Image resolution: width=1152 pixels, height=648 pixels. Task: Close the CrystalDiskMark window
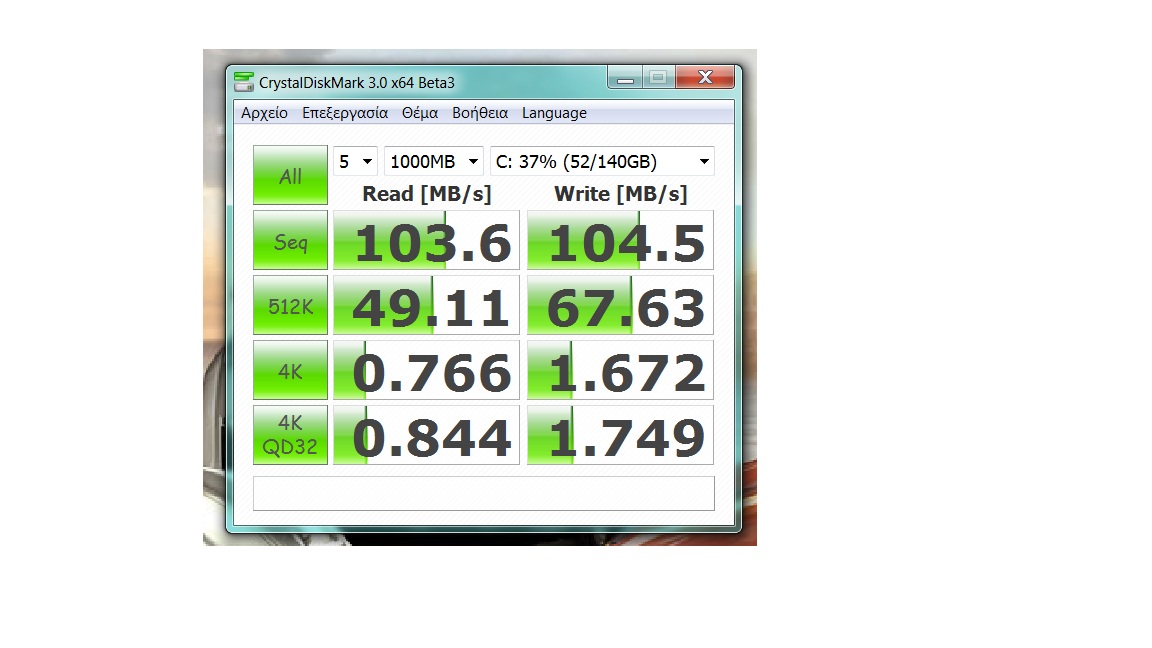[x=705, y=77]
